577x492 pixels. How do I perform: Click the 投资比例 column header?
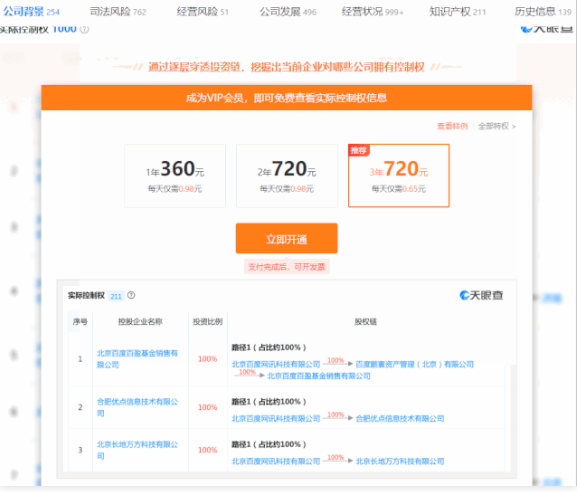208,322
